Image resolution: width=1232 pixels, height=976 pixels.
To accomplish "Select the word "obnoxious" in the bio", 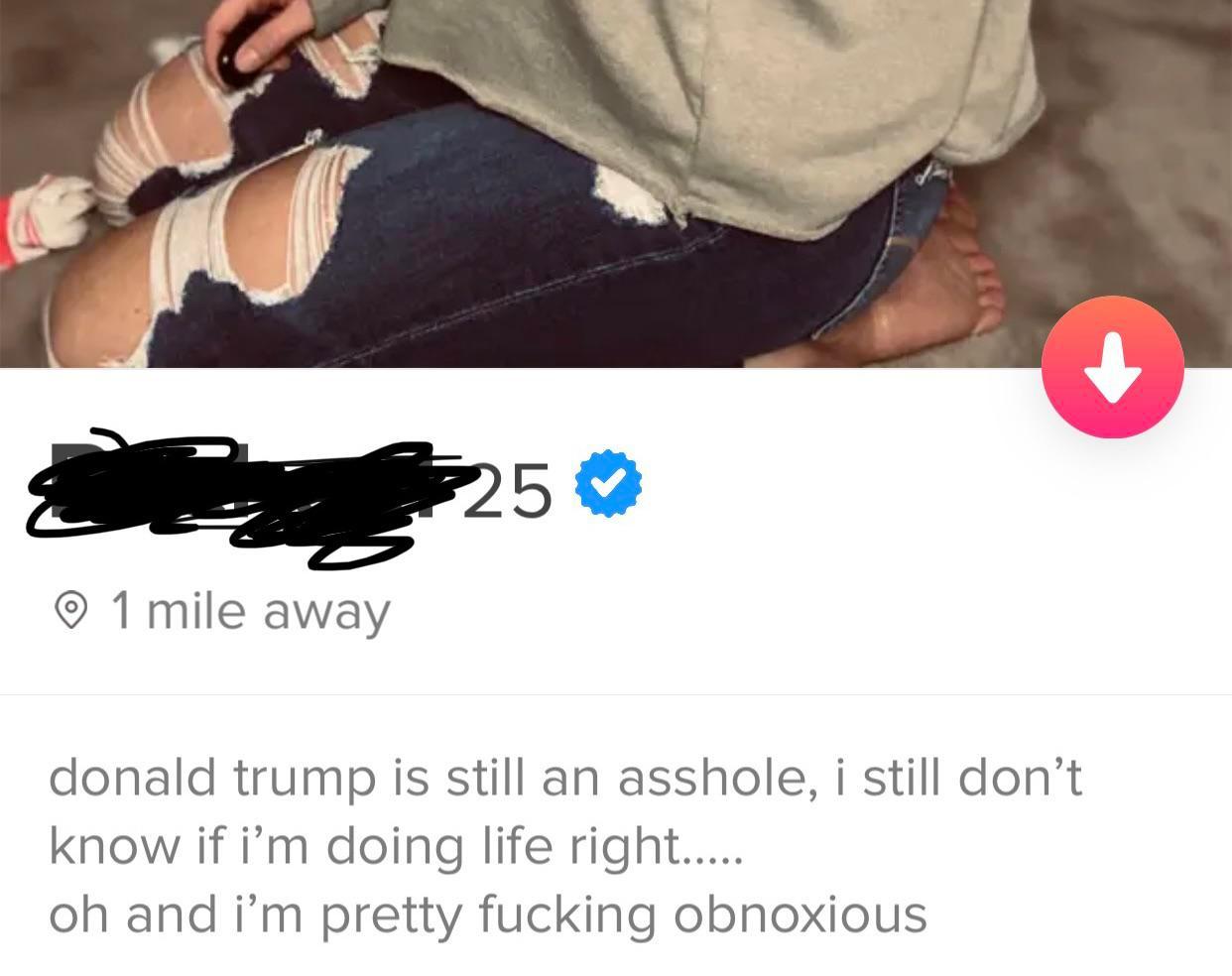I will click(801, 915).
